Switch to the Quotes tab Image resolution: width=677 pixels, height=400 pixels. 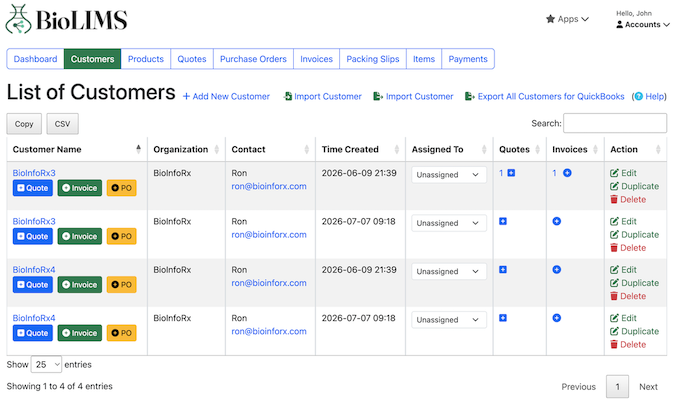tap(192, 59)
